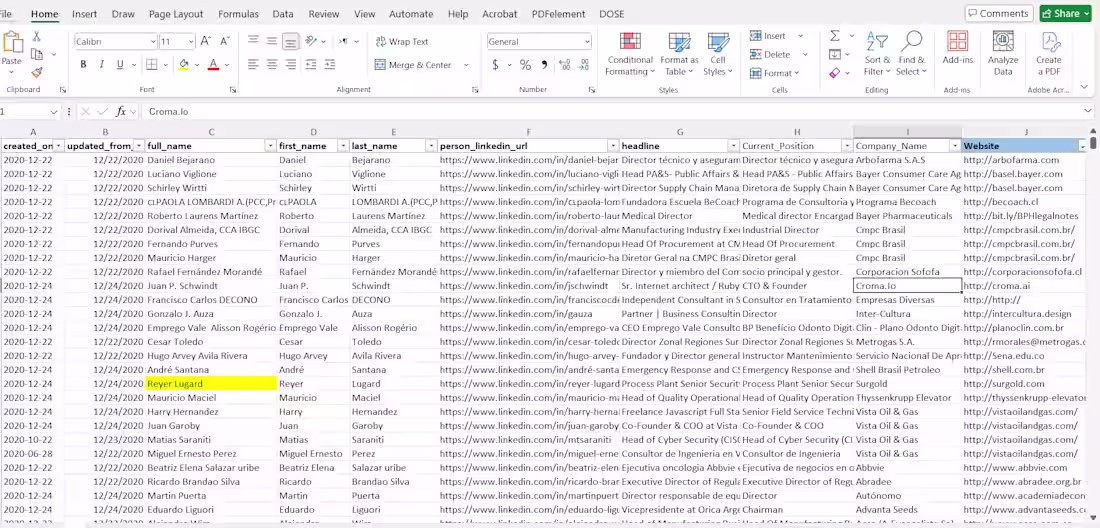
Task: Click the Format Painter brush icon
Action: point(37,72)
